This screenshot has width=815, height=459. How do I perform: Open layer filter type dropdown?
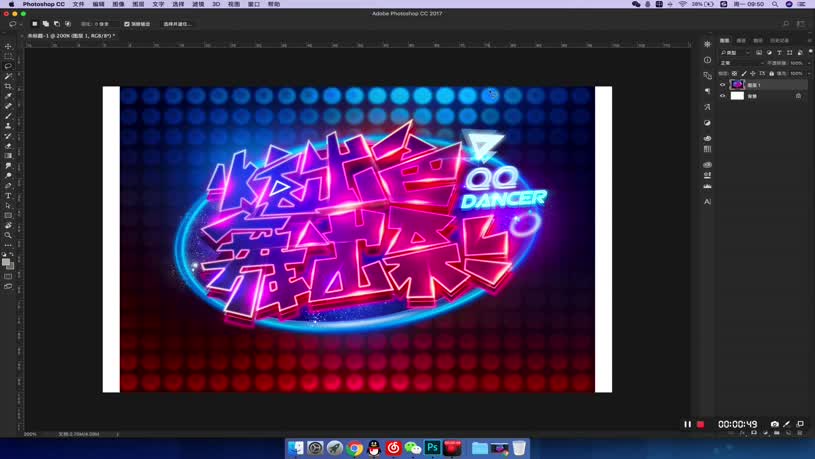click(735, 53)
